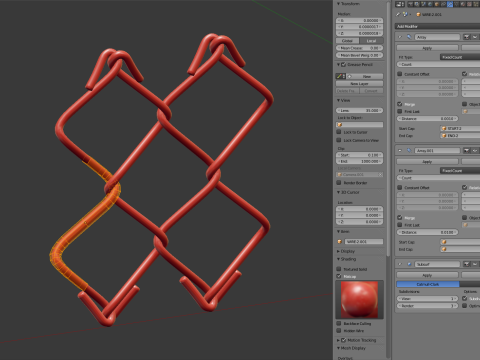
Task: Open the Add Modifier dropdown
Action: coord(437,26)
